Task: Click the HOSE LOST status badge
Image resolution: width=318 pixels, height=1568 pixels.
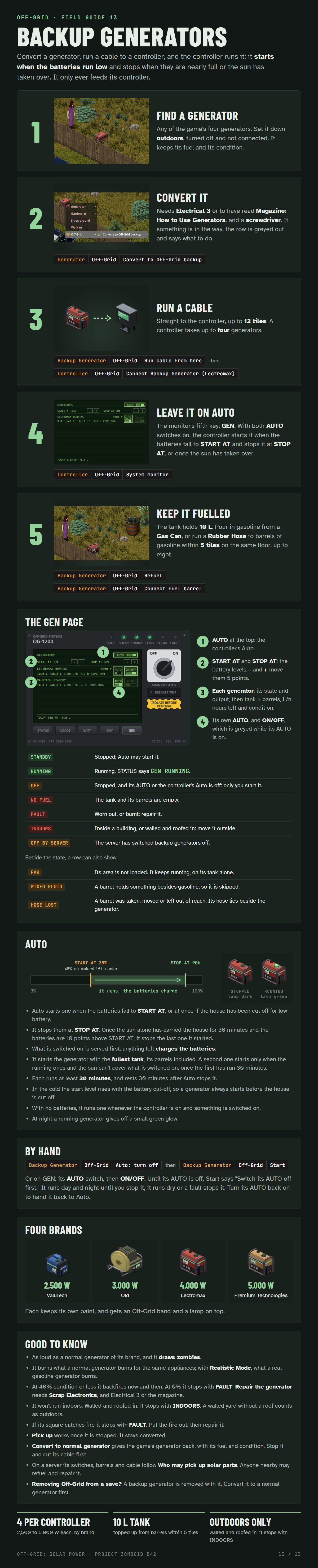Action: (43, 905)
